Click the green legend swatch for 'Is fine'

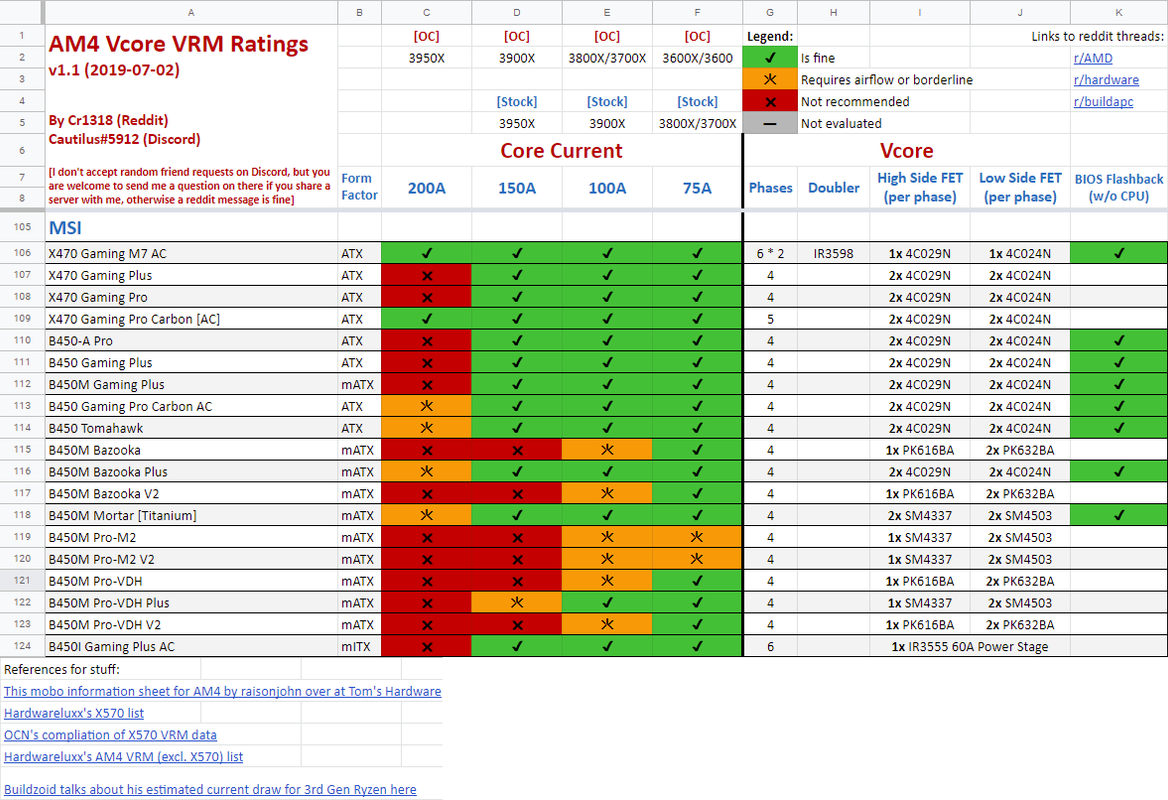769,58
